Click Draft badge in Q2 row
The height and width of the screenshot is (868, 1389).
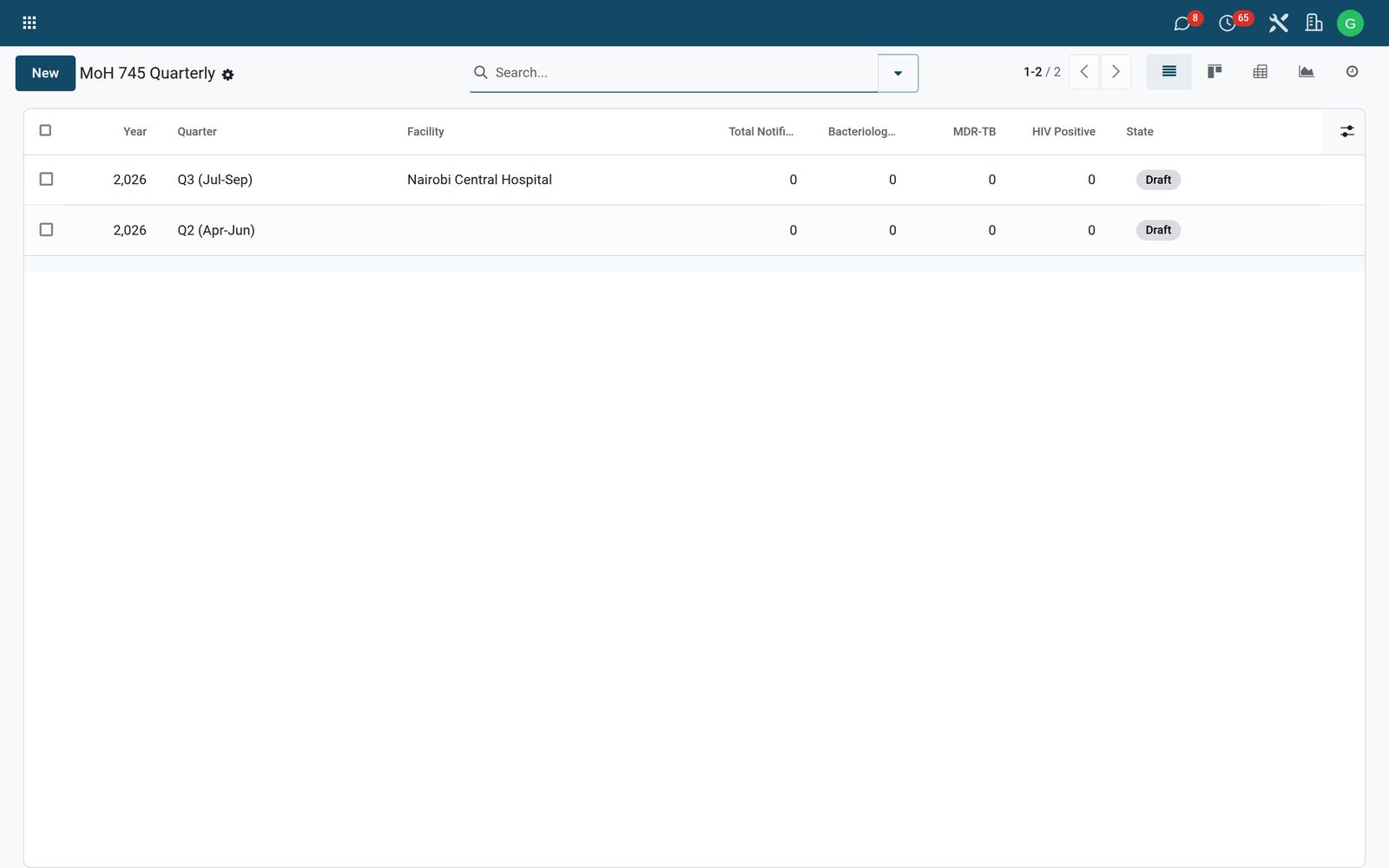coord(1158,230)
